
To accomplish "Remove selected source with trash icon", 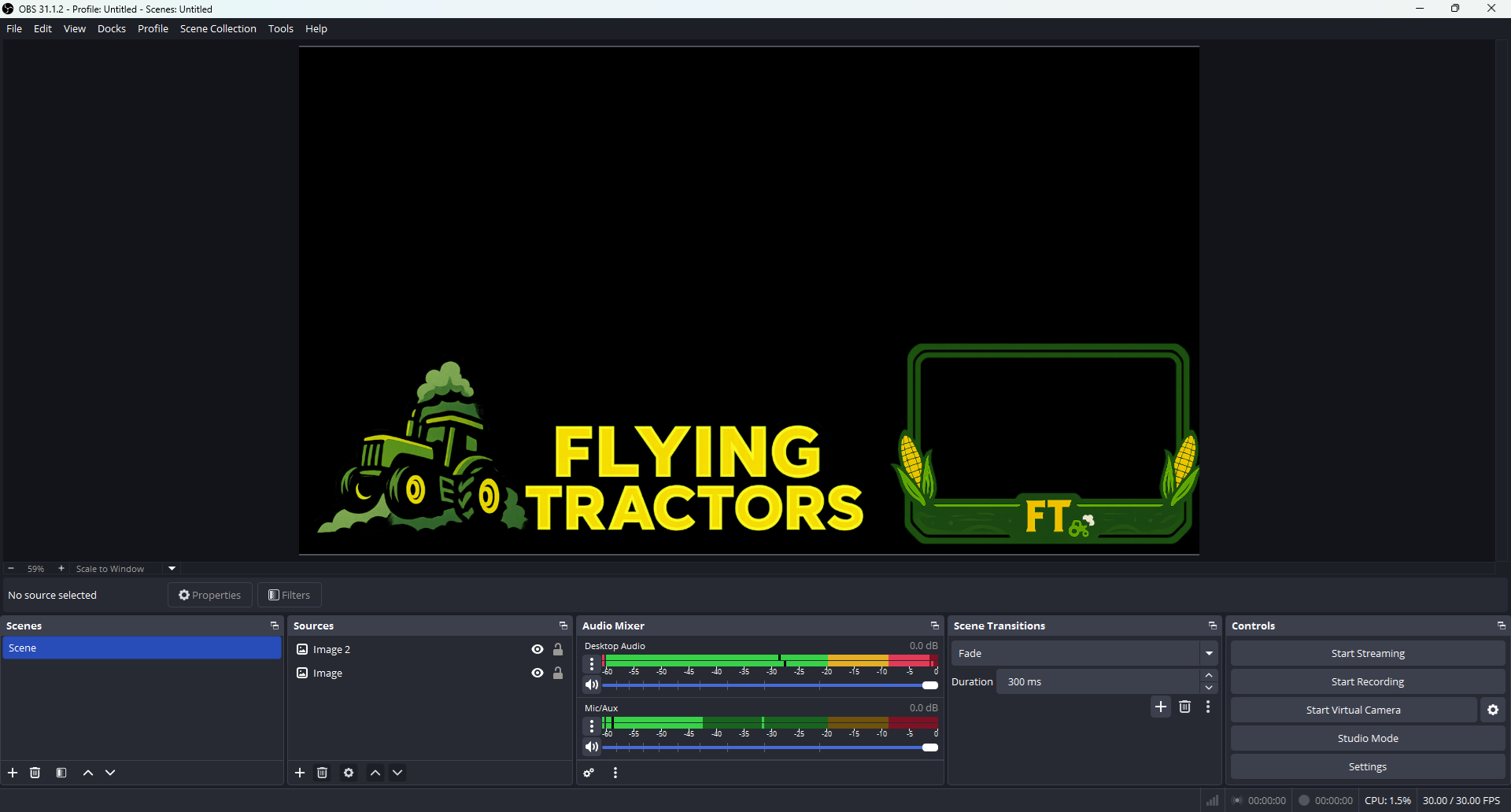I will coord(323,773).
